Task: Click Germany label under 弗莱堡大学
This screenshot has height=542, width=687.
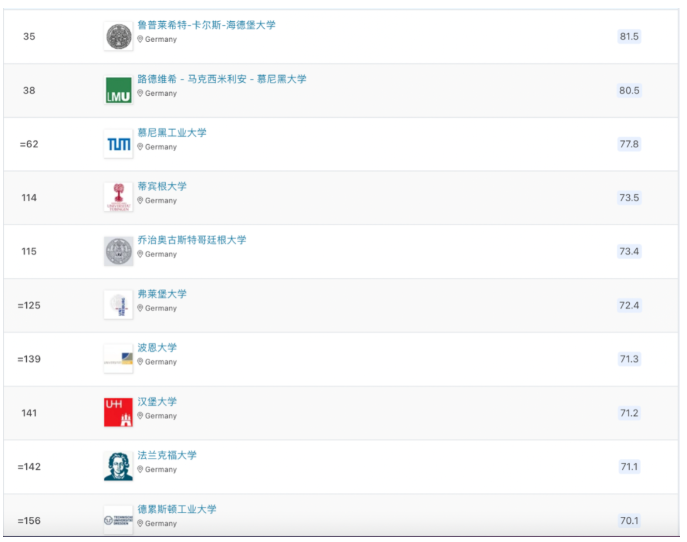Action: point(161,308)
